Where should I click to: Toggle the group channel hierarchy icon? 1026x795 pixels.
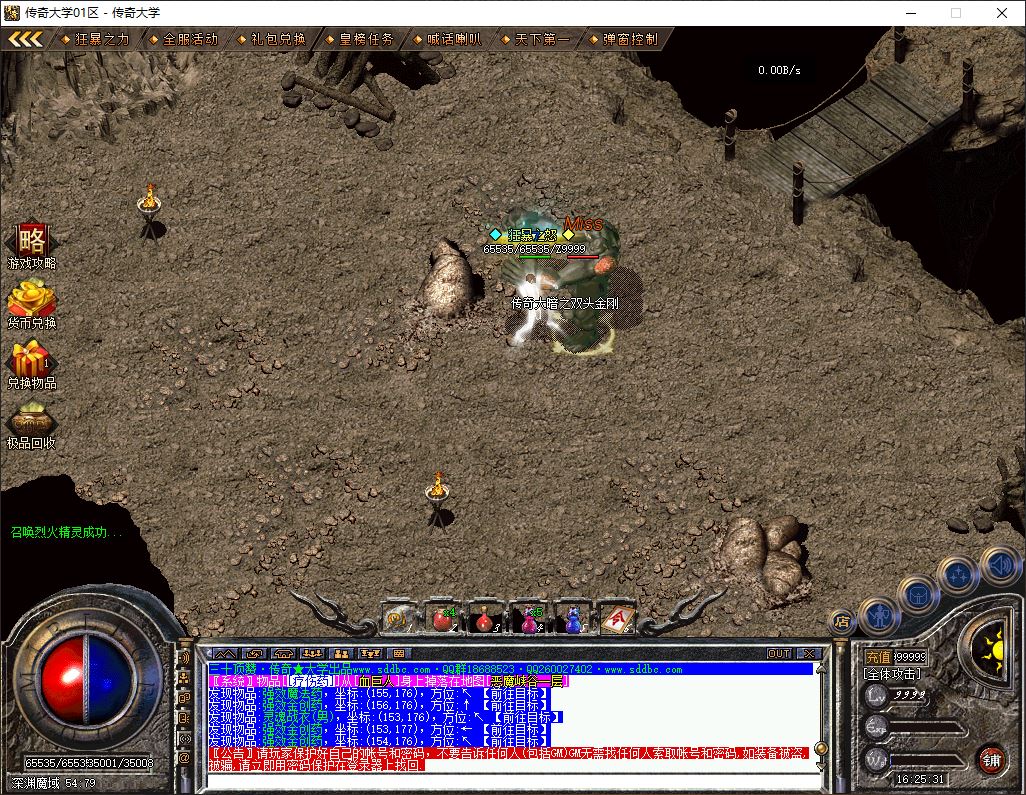185,679
